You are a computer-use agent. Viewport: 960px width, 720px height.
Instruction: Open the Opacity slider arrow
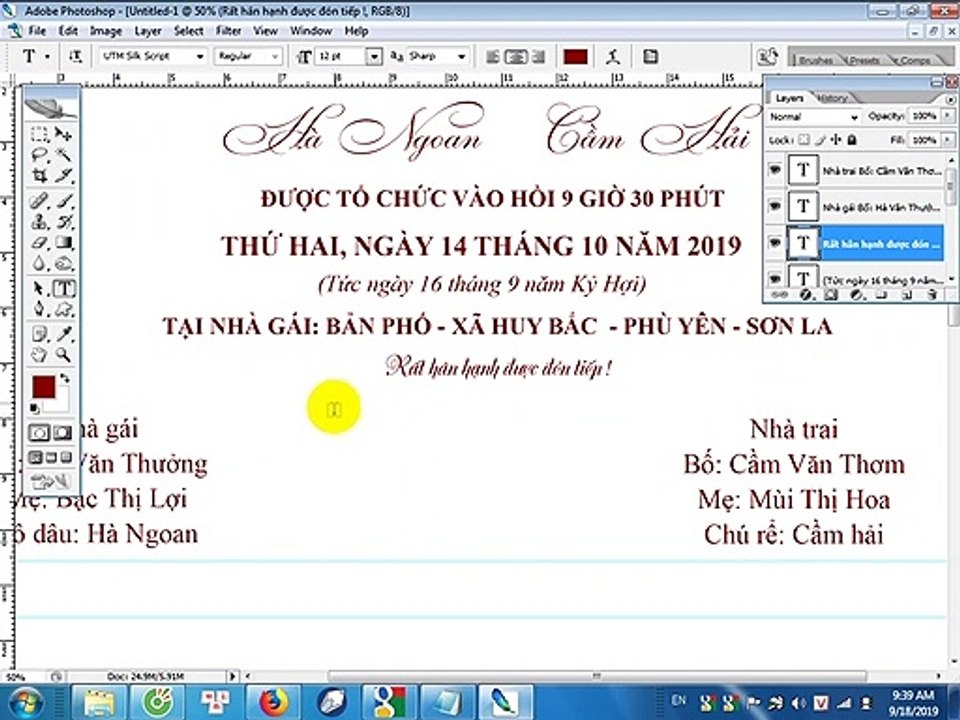948,116
